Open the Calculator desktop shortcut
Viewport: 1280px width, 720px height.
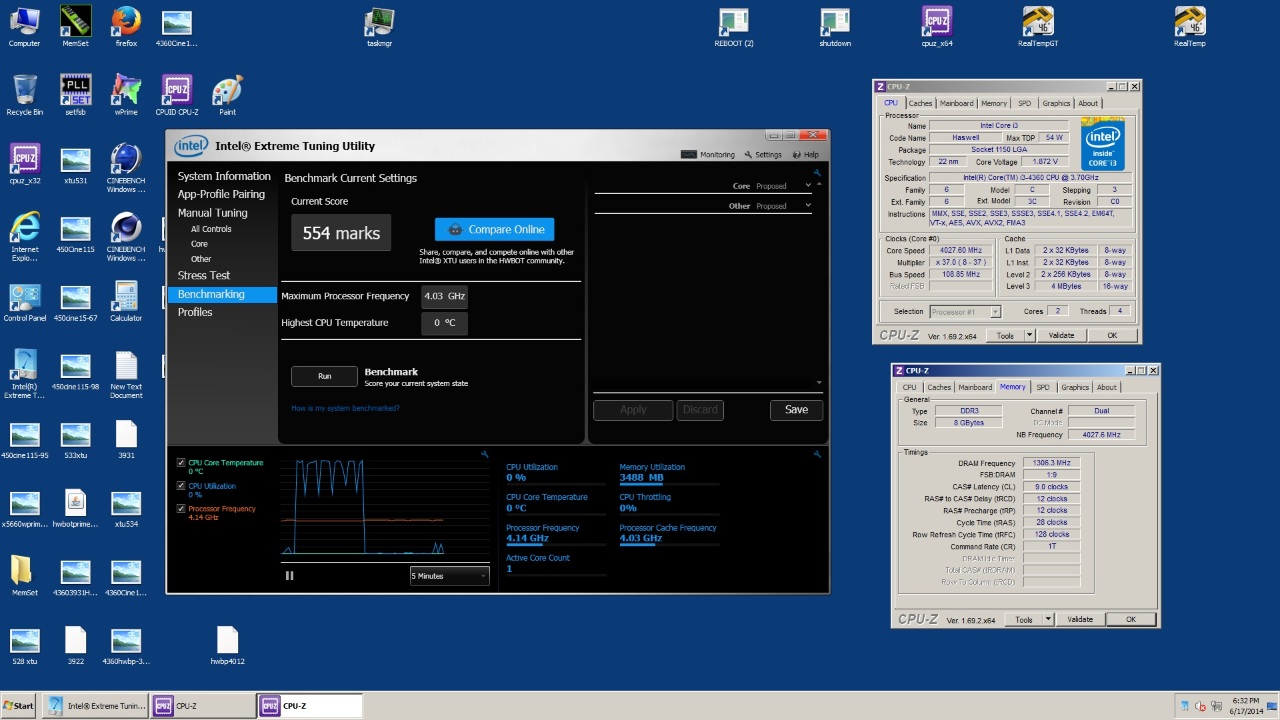[x=126, y=301]
